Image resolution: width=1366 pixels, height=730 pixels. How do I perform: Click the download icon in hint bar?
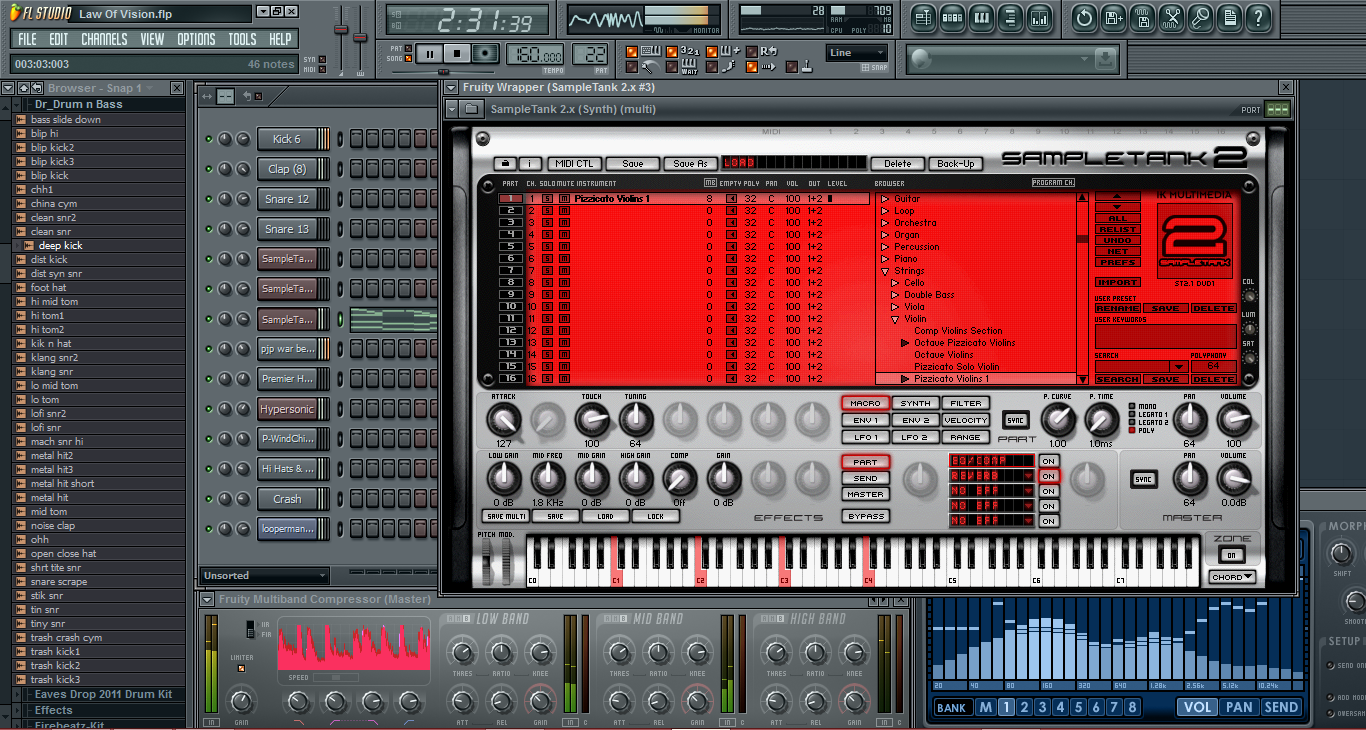pos(1105,60)
